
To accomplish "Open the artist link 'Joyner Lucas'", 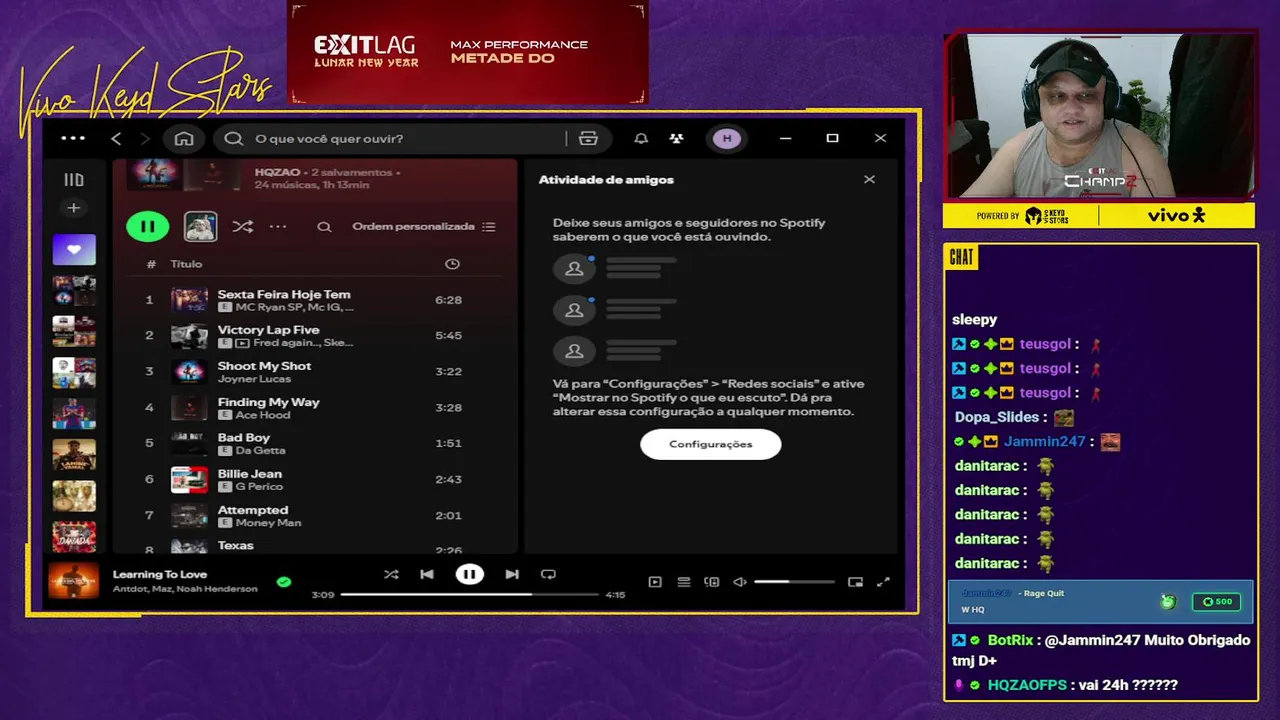I will click(254, 379).
